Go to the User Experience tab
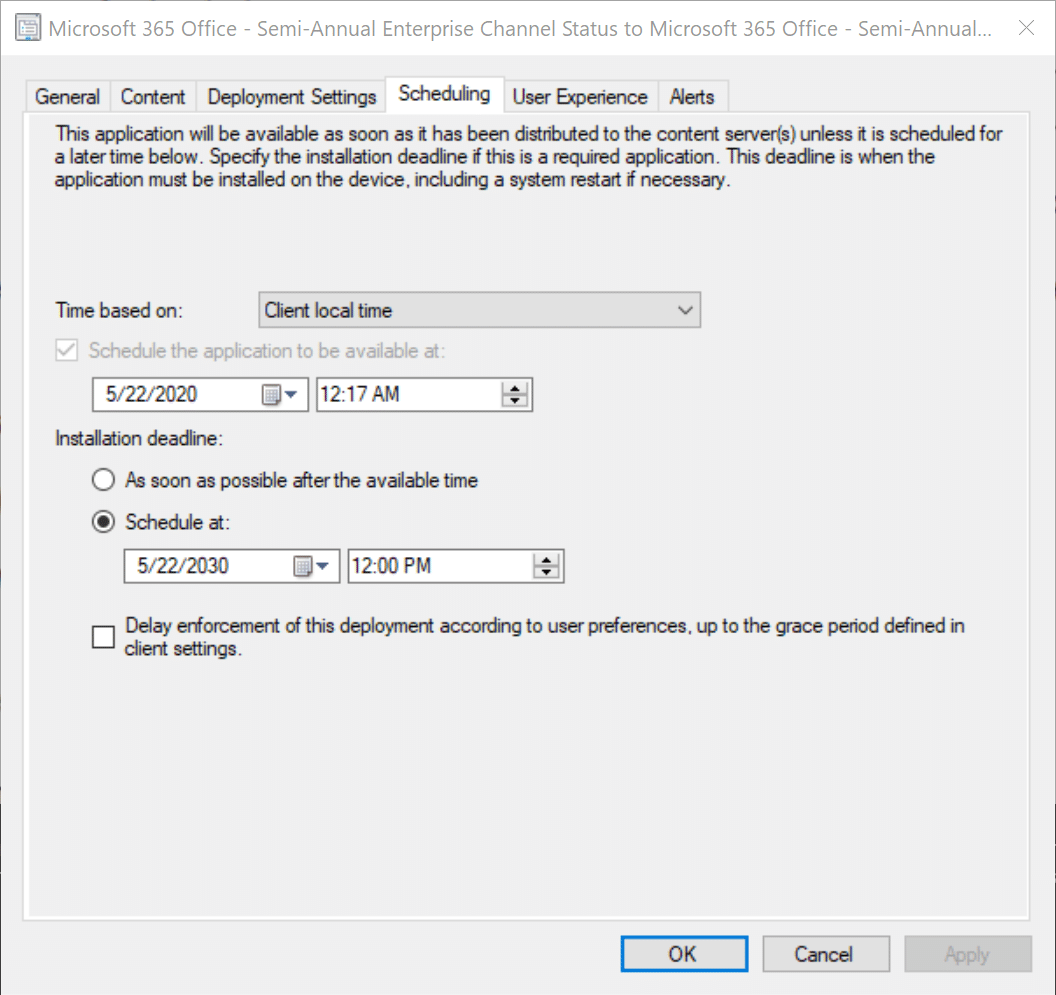 click(580, 97)
